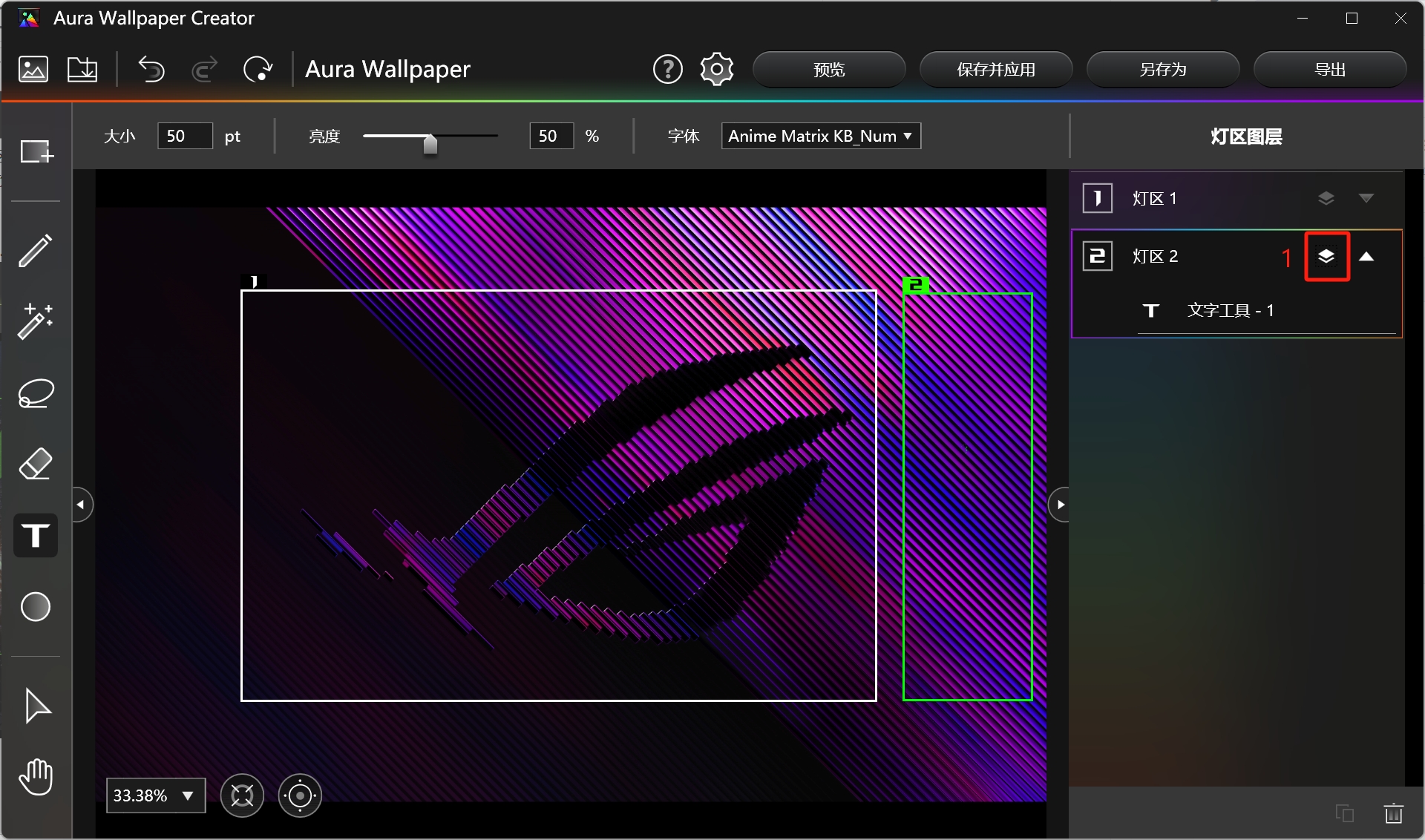Click the add light zone icon
The height and width of the screenshot is (840, 1425).
[36, 152]
